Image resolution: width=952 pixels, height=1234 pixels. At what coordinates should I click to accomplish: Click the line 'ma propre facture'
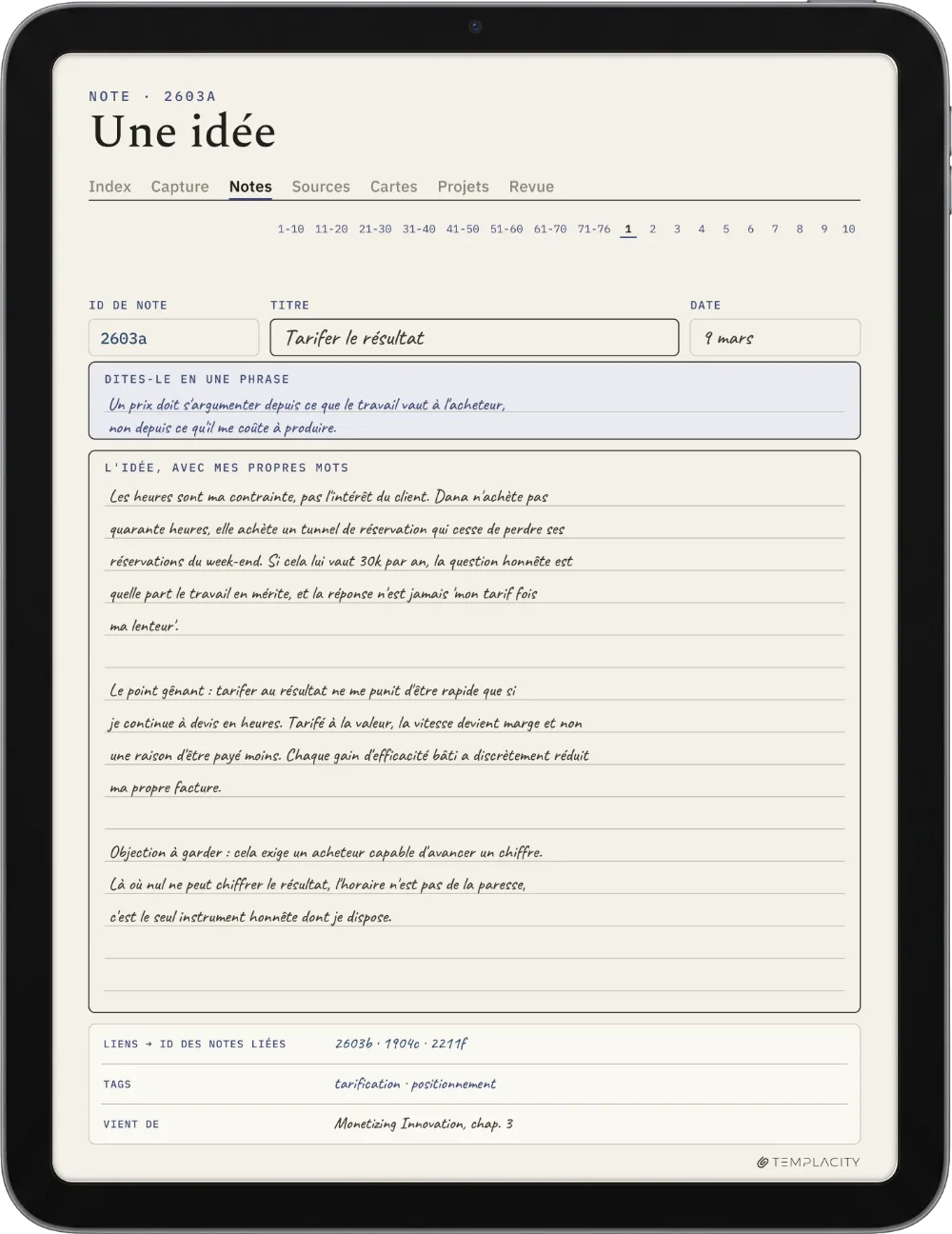point(165,787)
